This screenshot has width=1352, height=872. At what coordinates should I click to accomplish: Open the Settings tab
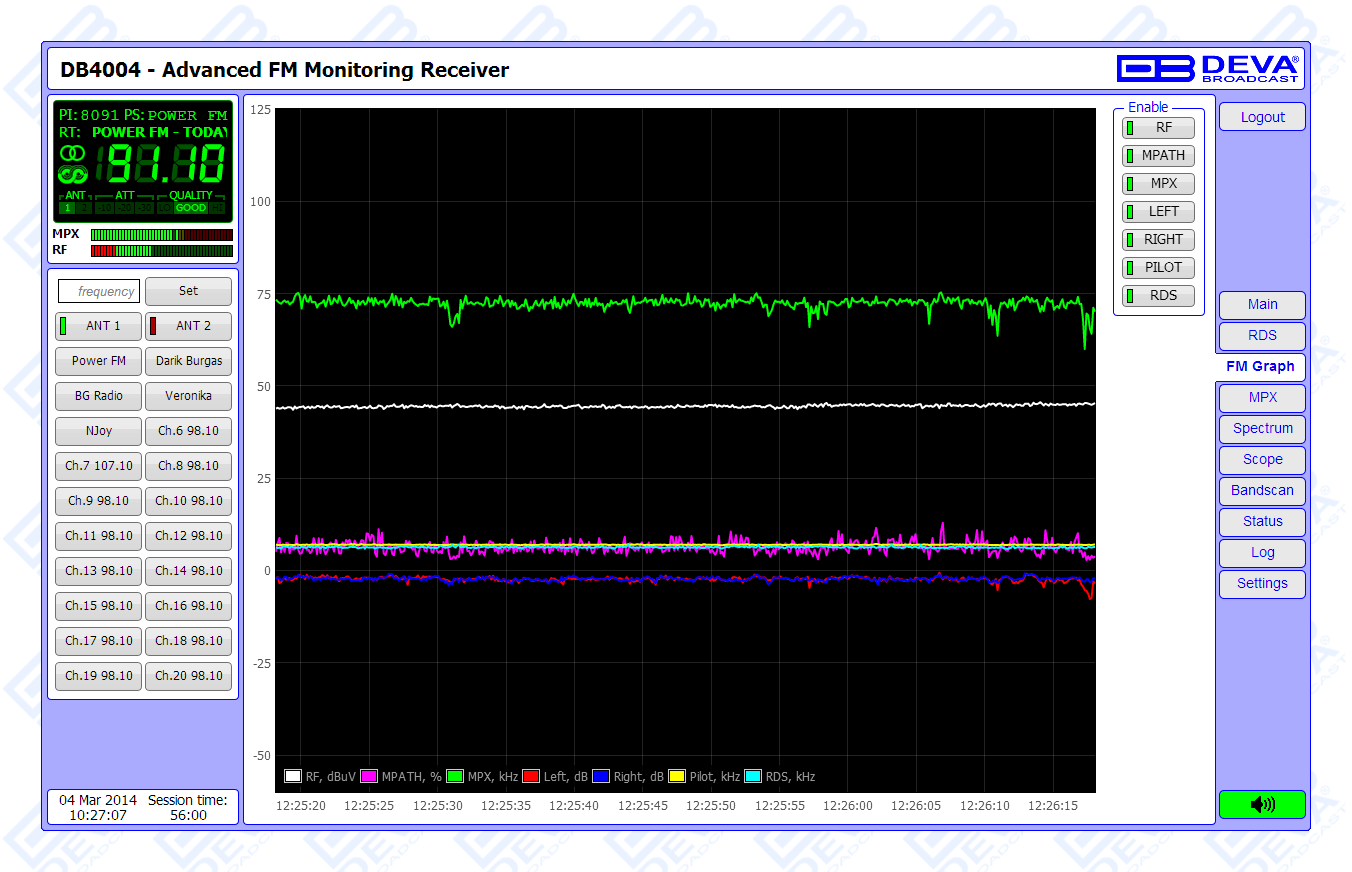click(x=1262, y=584)
